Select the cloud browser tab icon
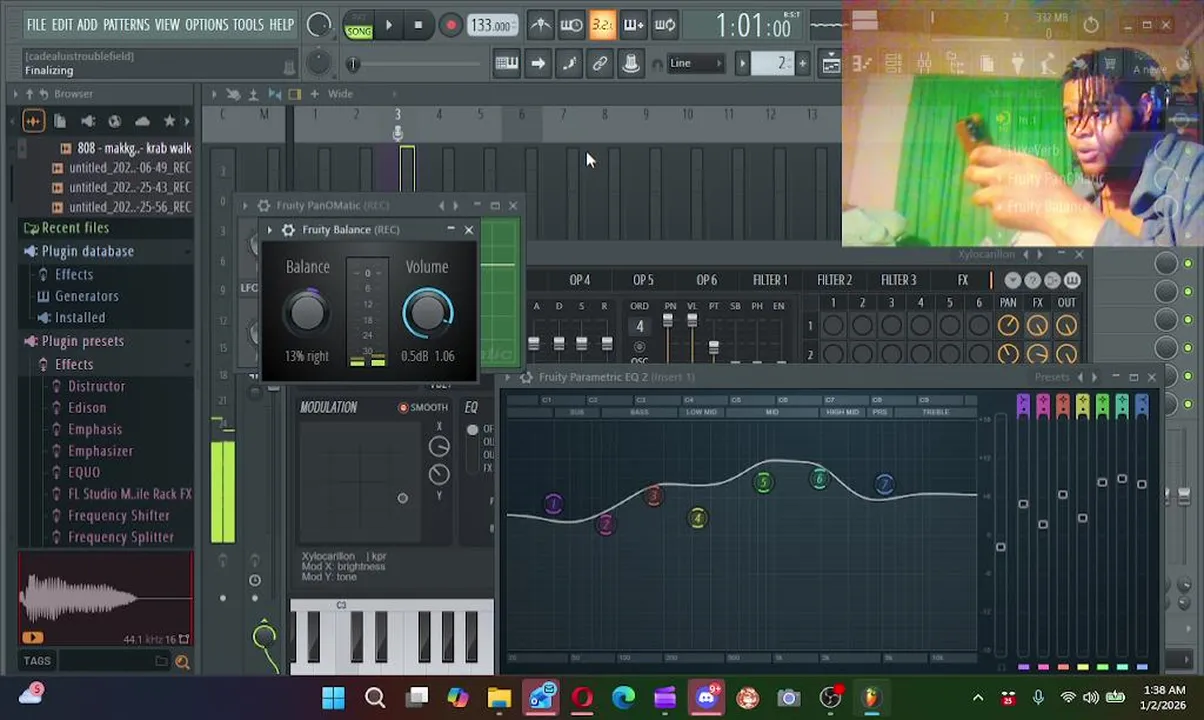The width and height of the screenshot is (1204, 720). (x=142, y=121)
